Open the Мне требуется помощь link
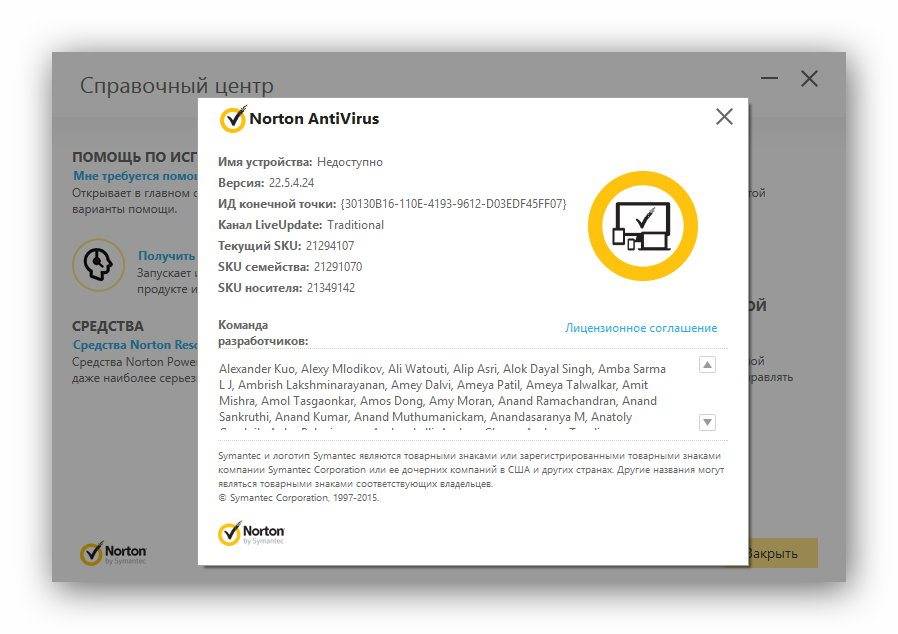This screenshot has height=634, width=898. 135,176
